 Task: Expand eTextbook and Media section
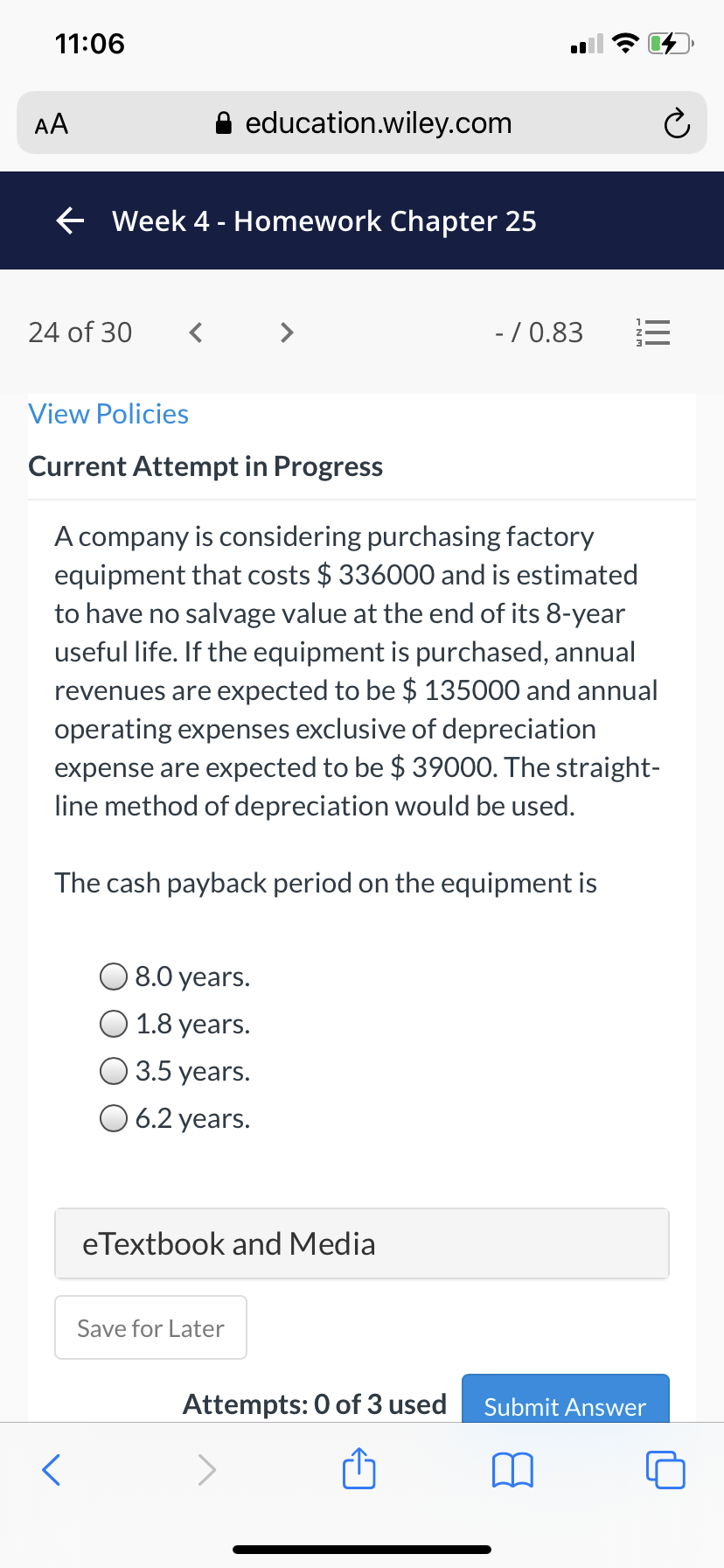(362, 1243)
